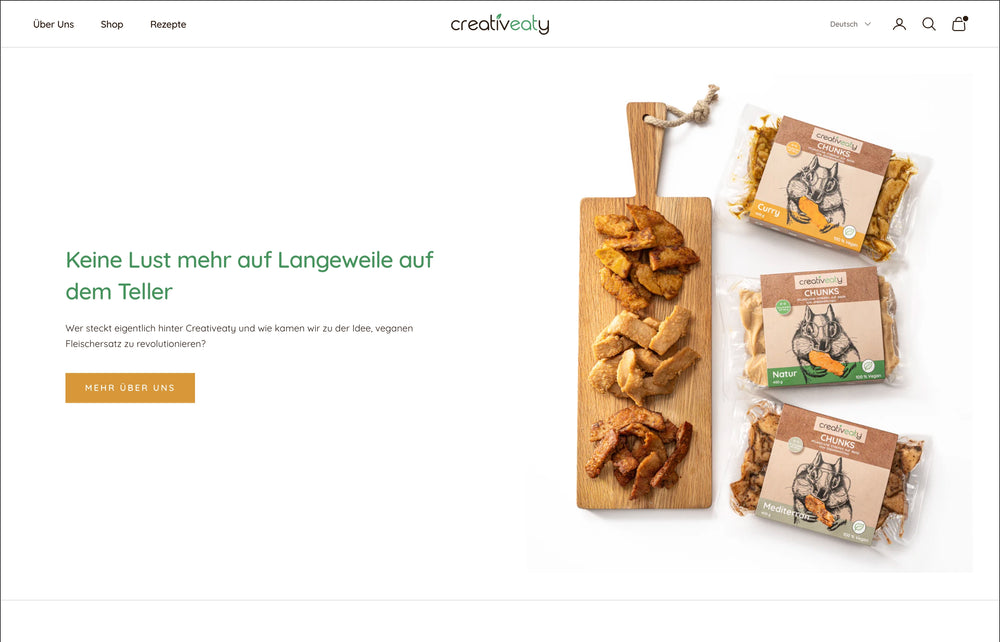Image resolution: width=1000 pixels, height=642 pixels.
Task: Click the MEHR ÜBER UNS button
Action: point(130,388)
